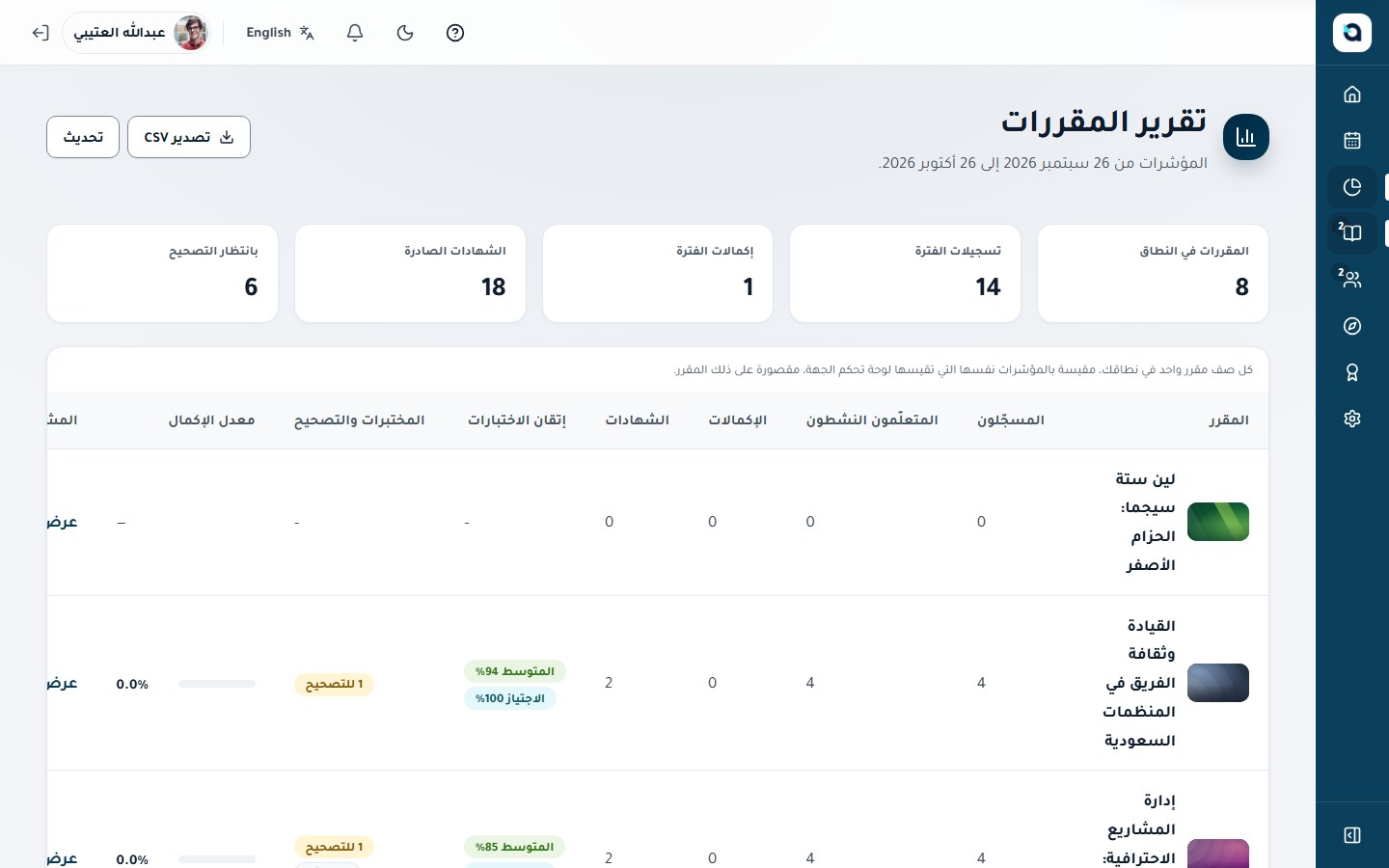The width and height of the screenshot is (1389, 868).
Task: Open the users icon in sidebar
Action: [x=1352, y=279]
